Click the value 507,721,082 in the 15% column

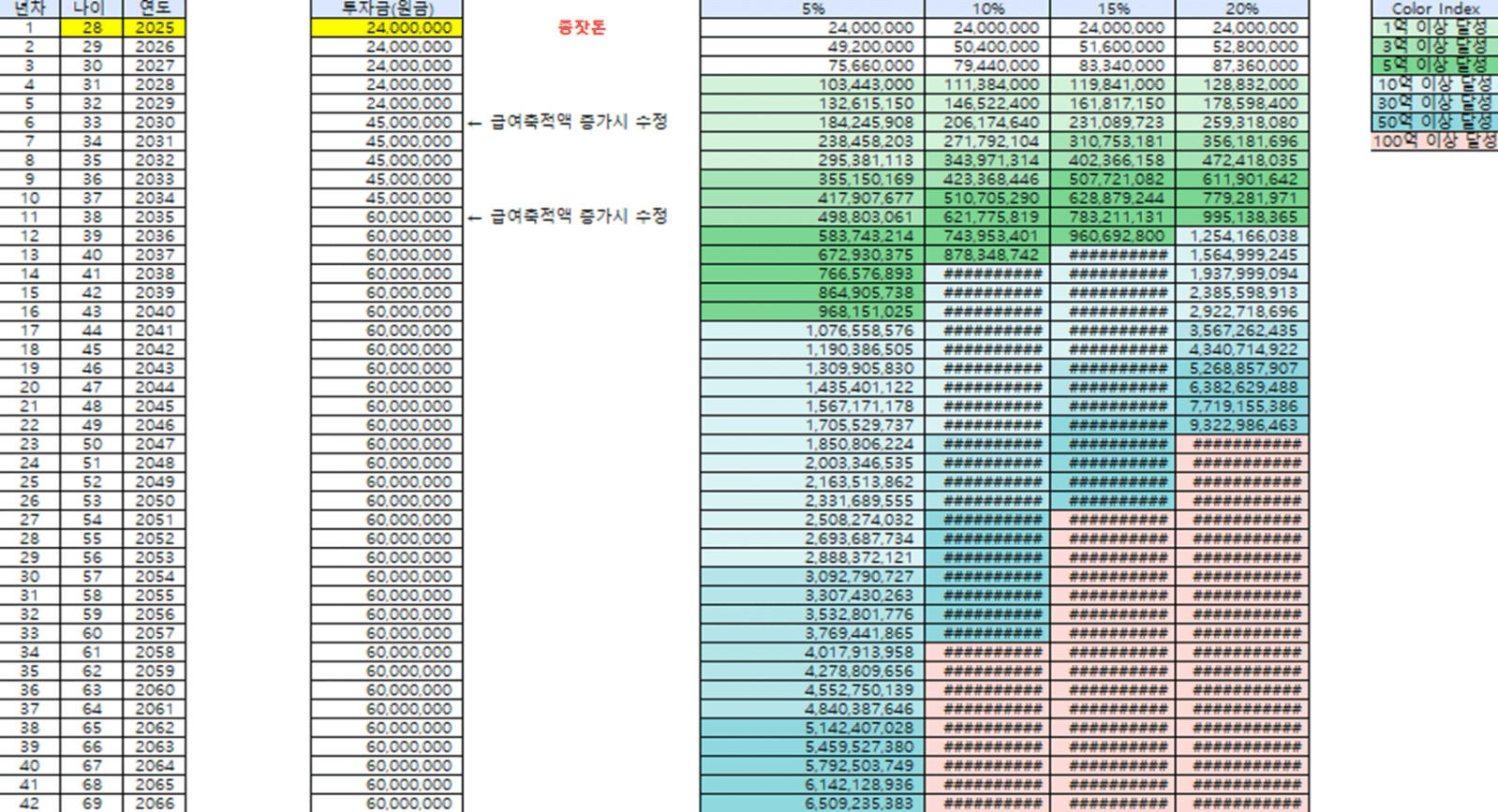(1113, 179)
